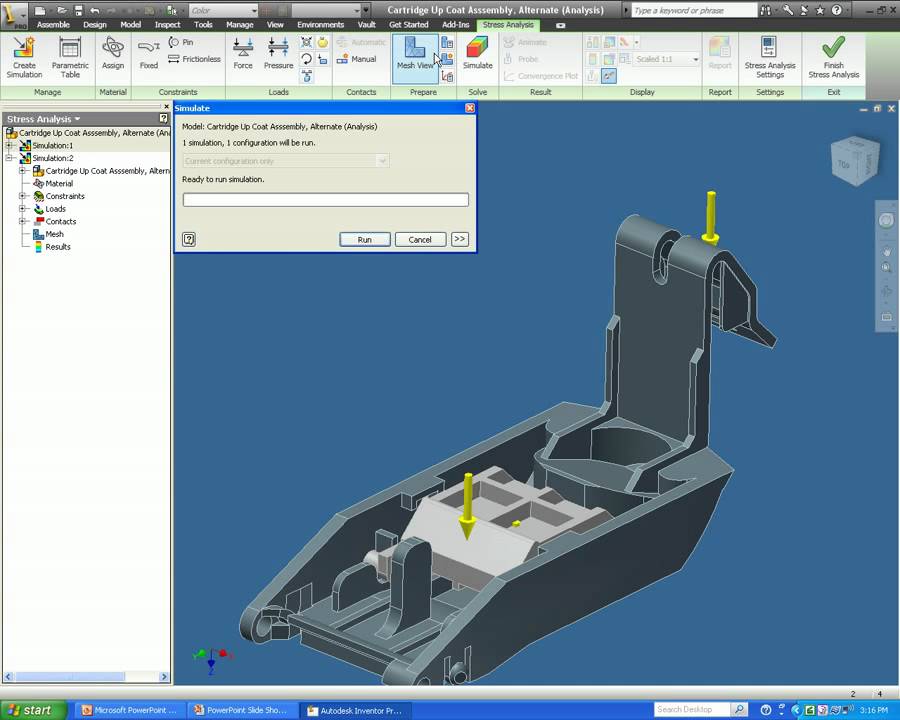Select the moment load icon in Loads
The height and width of the screenshot is (720, 900).
[307, 59]
